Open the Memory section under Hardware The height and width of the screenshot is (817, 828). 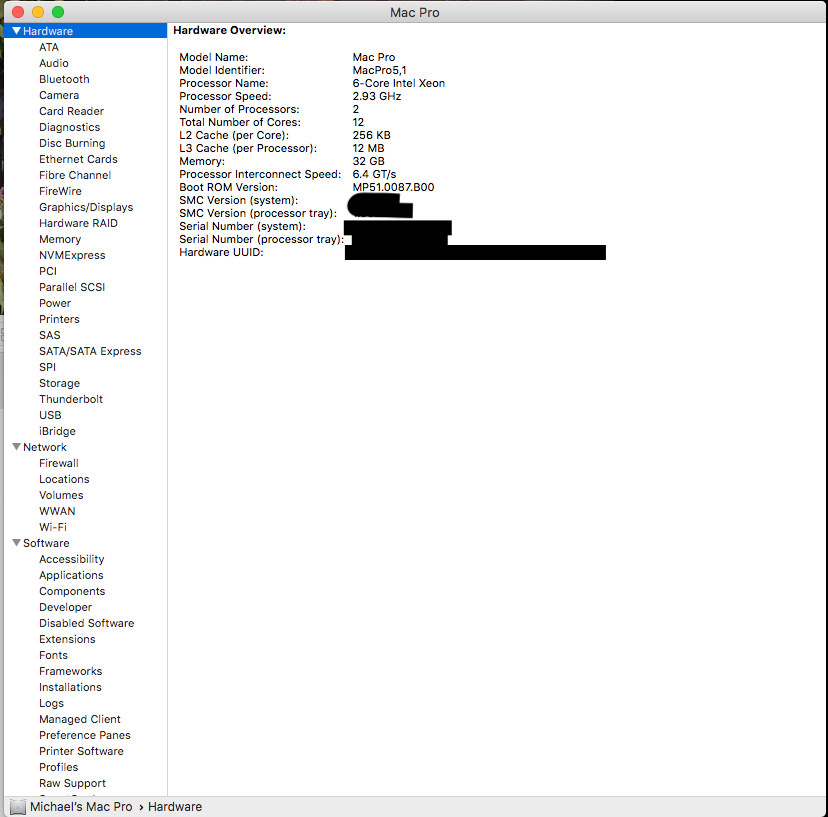tap(60, 239)
